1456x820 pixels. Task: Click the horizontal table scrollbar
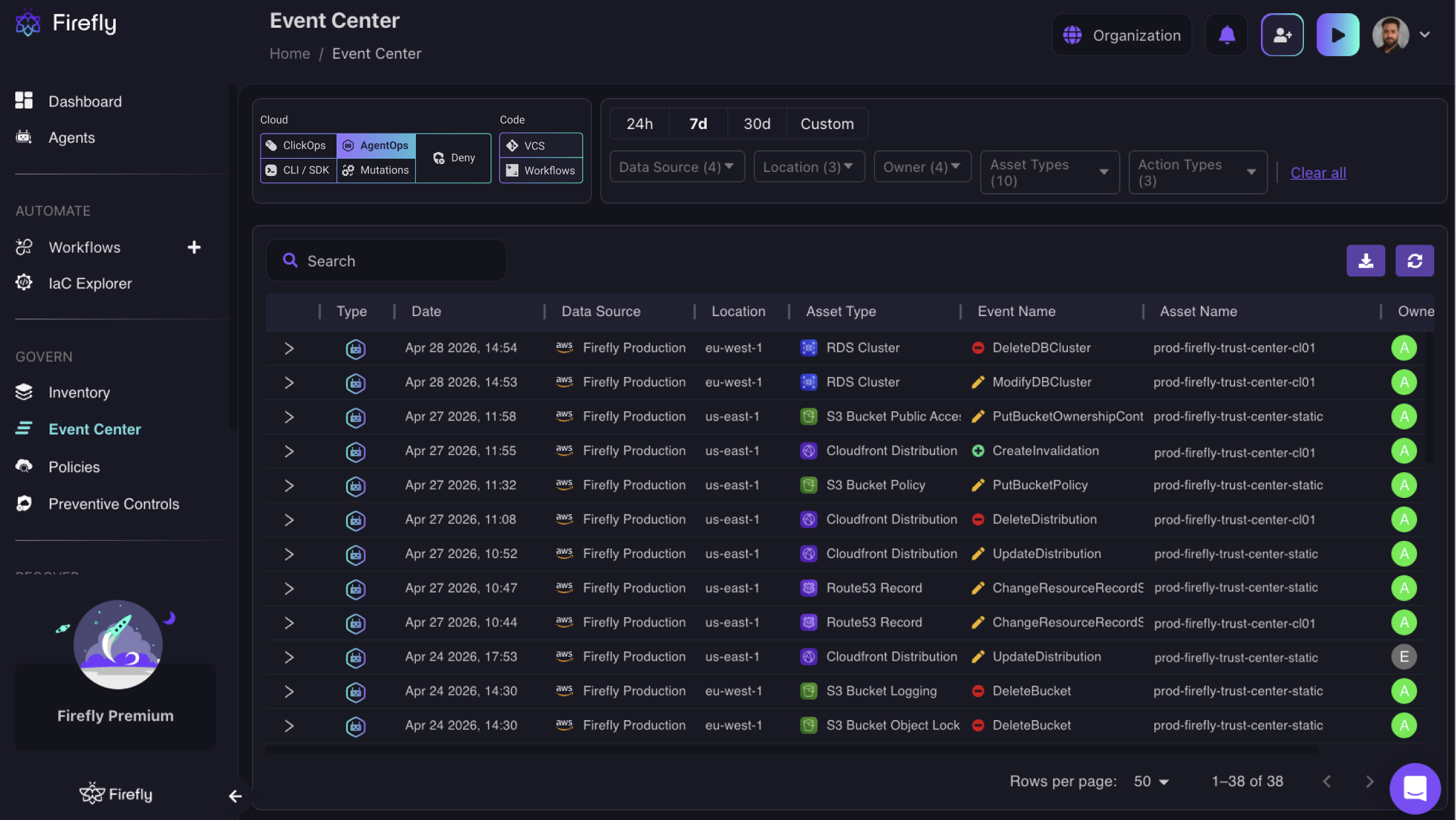pos(791,750)
